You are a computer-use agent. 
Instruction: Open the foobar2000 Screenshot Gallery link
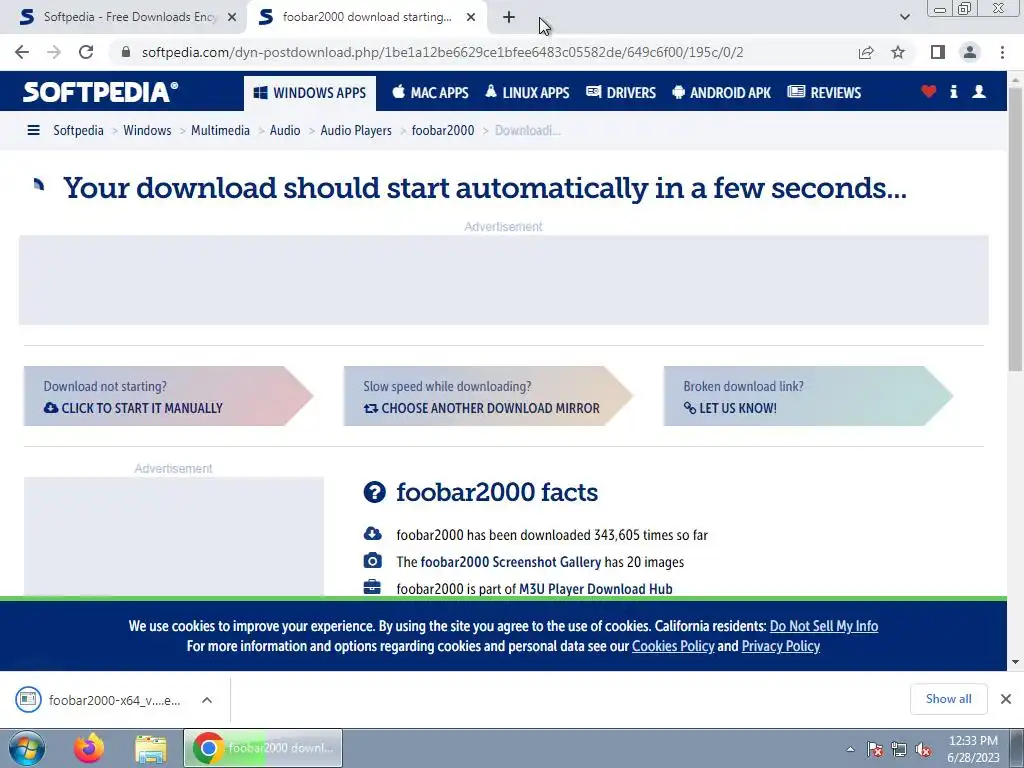pos(511,562)
